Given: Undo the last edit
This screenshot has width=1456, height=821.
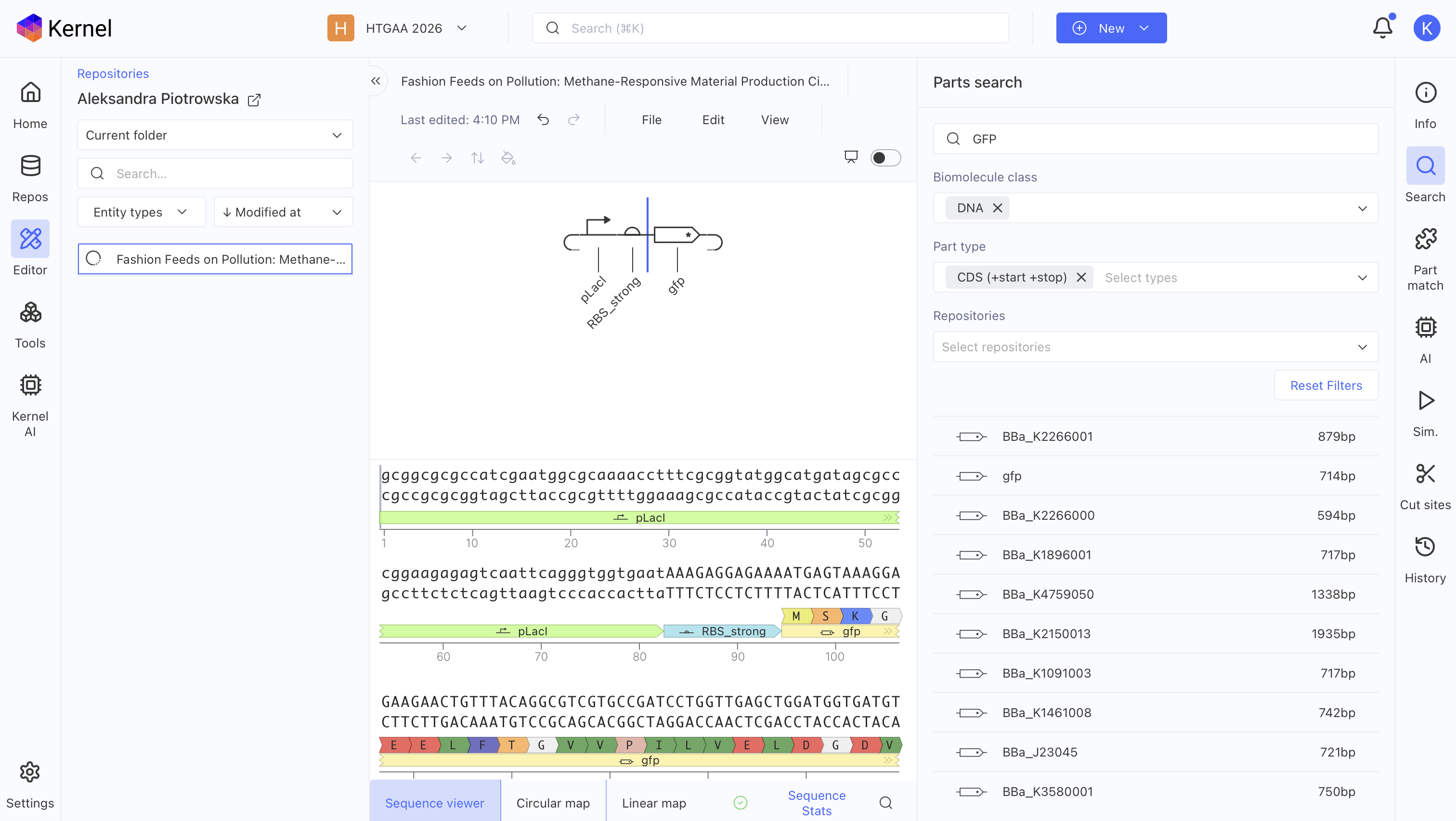Looking at the screenshot, I should pyautogui.click(x=543, y=120).
